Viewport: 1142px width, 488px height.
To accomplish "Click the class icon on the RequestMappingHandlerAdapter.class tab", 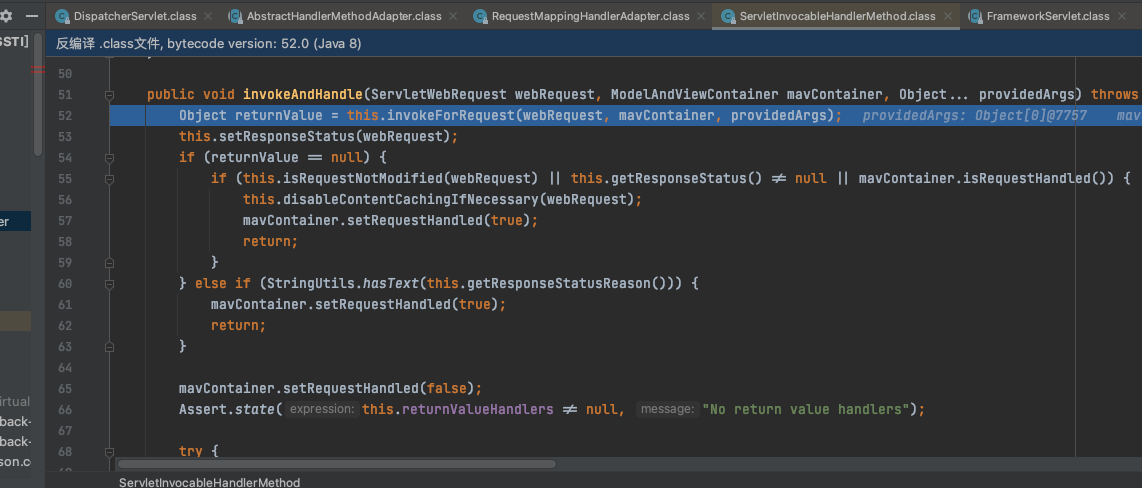I will tap(480, 16).
